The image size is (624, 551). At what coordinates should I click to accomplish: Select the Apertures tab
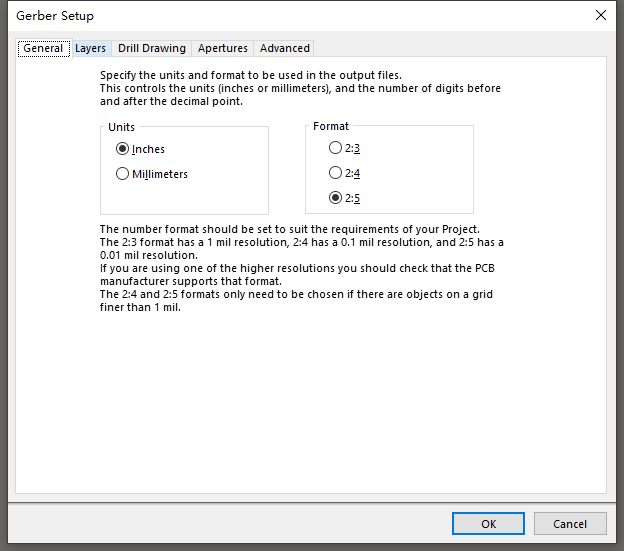(222, 49)
